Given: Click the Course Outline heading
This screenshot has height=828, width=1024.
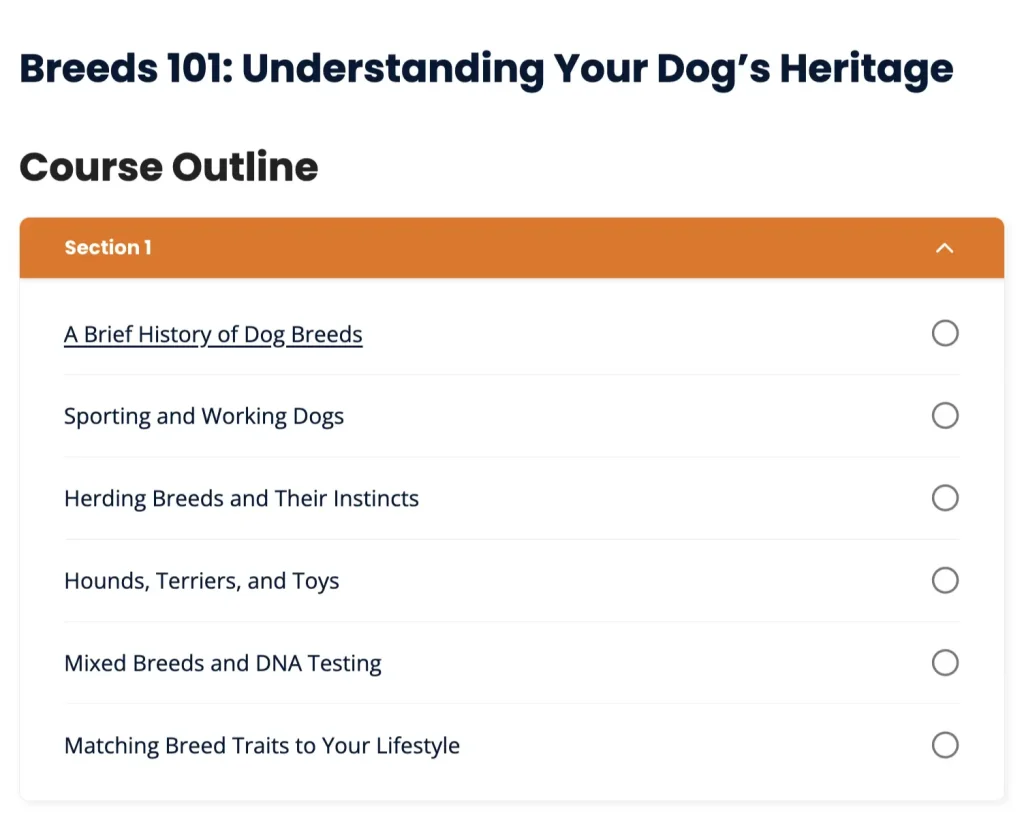Looking at the screenshot, I should 168,167.
